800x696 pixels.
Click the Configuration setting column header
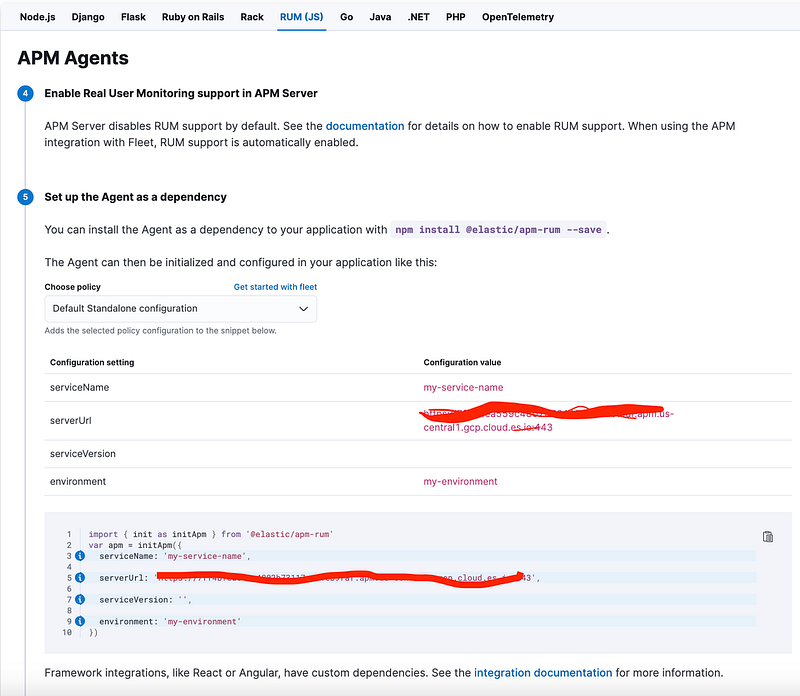pos(92,362)
